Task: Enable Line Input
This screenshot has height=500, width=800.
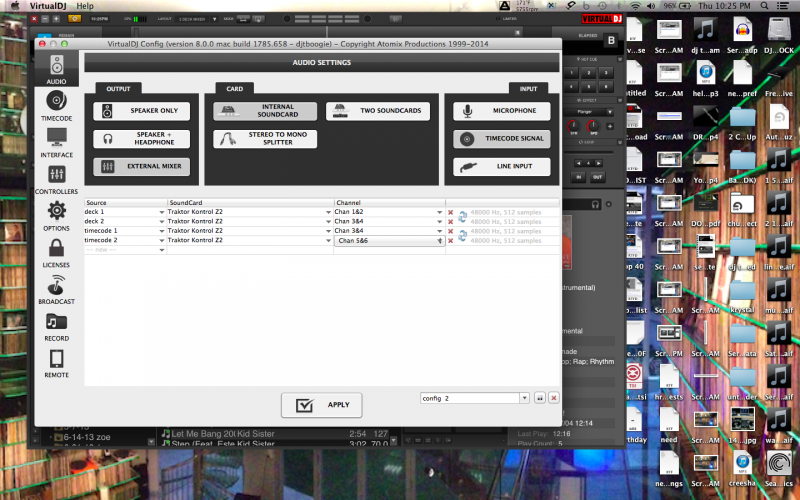Action: [x=502, y=166]
